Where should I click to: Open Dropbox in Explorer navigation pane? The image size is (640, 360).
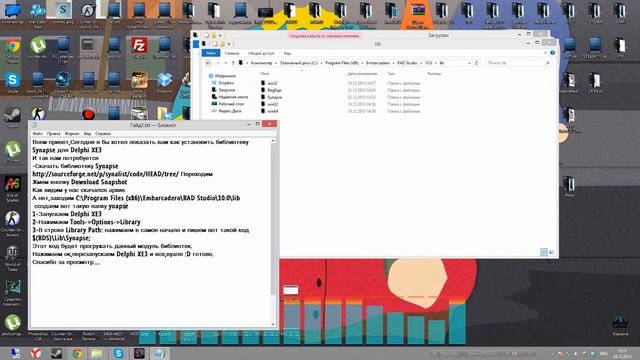pos(226,83)
